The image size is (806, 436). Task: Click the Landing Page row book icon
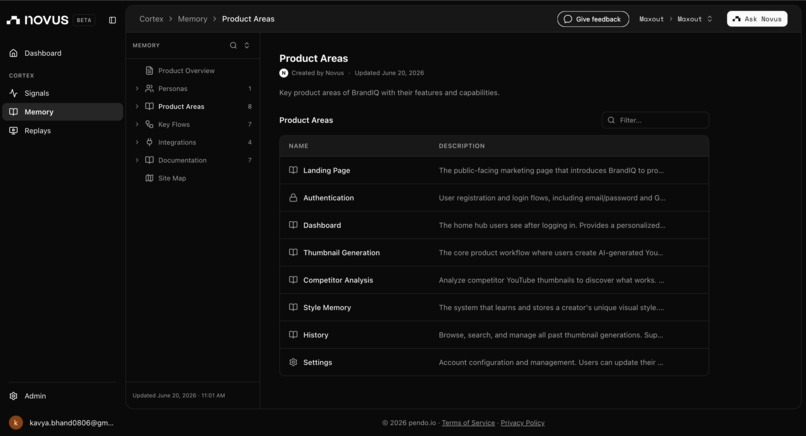pyautogui.click(x=293, y=170)
